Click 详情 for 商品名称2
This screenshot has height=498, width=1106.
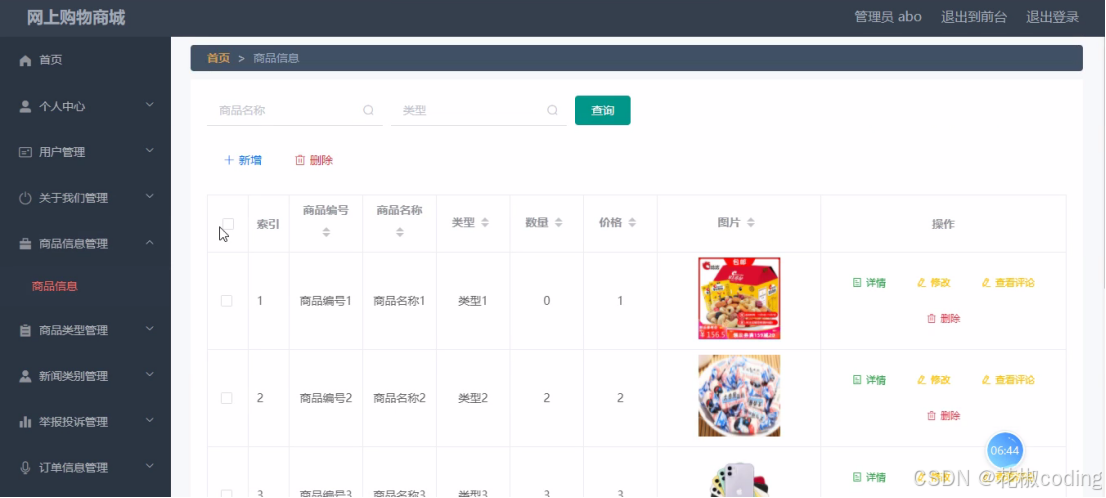869,380
